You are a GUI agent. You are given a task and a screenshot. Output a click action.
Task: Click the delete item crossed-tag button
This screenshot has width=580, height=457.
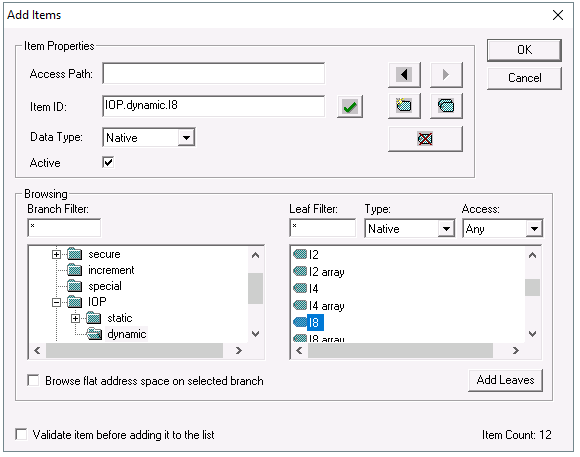click(425, 139)
